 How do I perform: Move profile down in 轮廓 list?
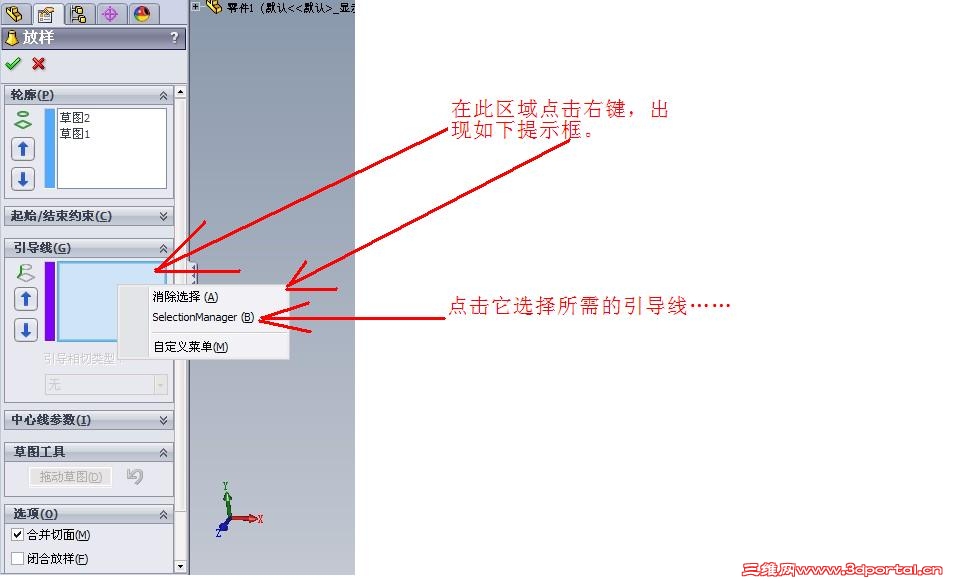(23, 179)
